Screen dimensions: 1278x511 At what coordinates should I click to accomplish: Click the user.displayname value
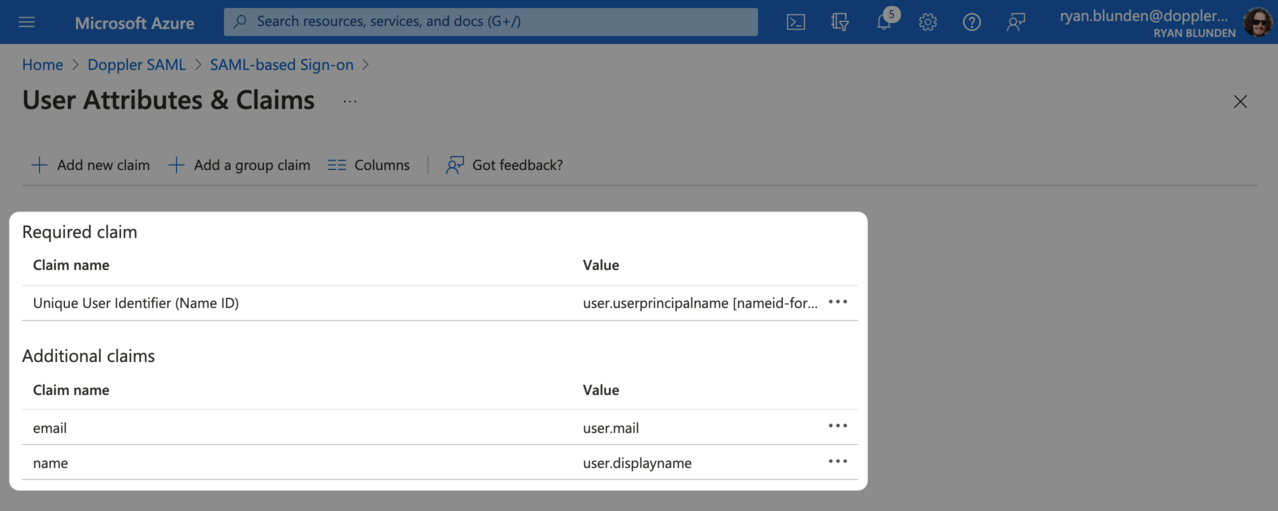637,463
